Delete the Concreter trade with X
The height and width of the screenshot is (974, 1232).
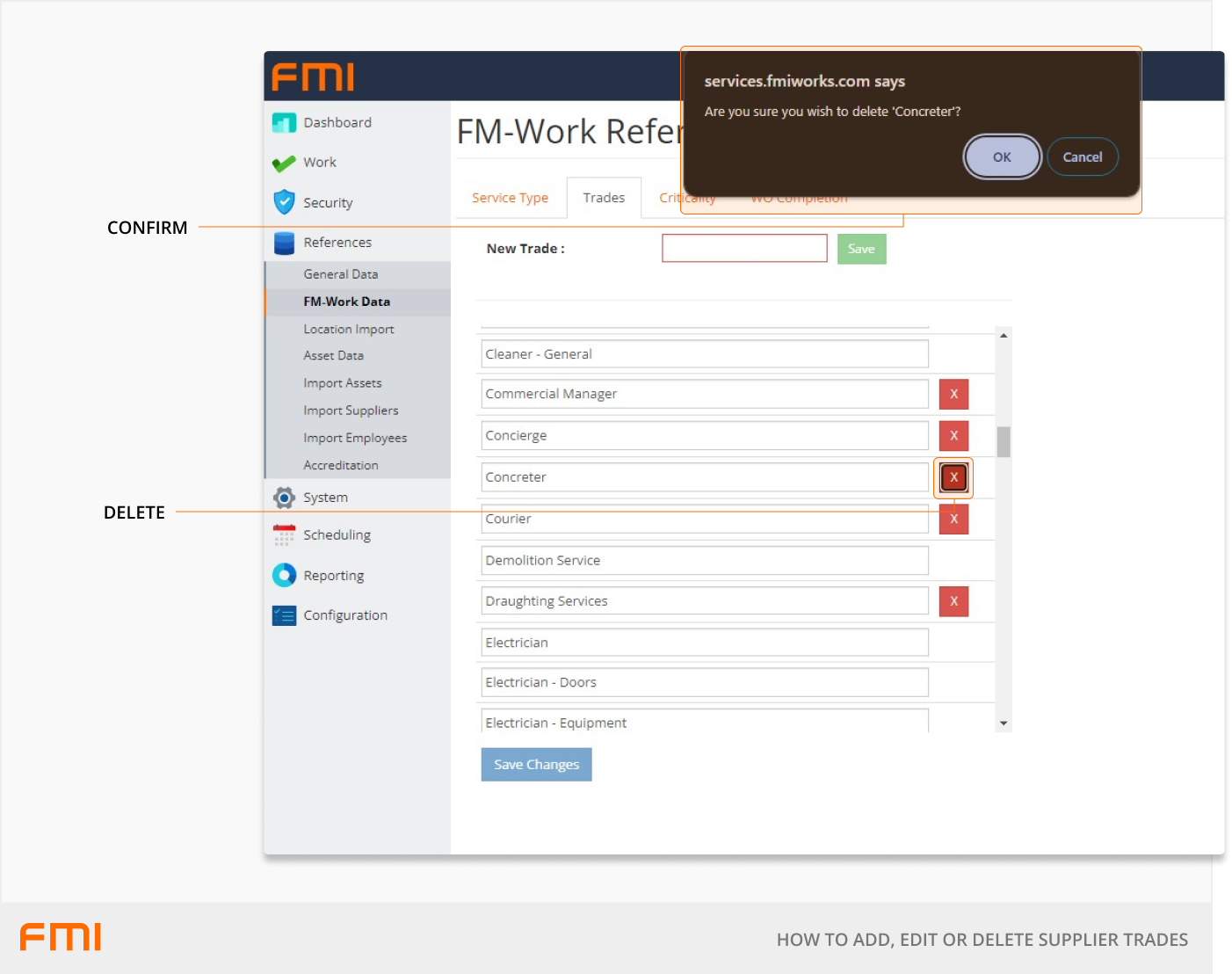click(x=953, y=477)
